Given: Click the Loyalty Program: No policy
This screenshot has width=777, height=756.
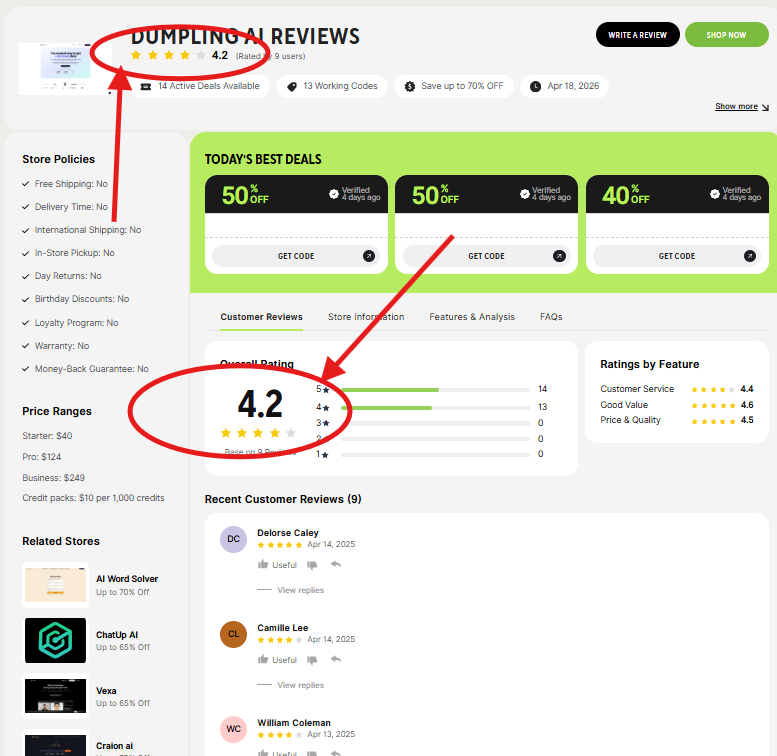Looking at the screenshot, I should click(x=70, y=323).
